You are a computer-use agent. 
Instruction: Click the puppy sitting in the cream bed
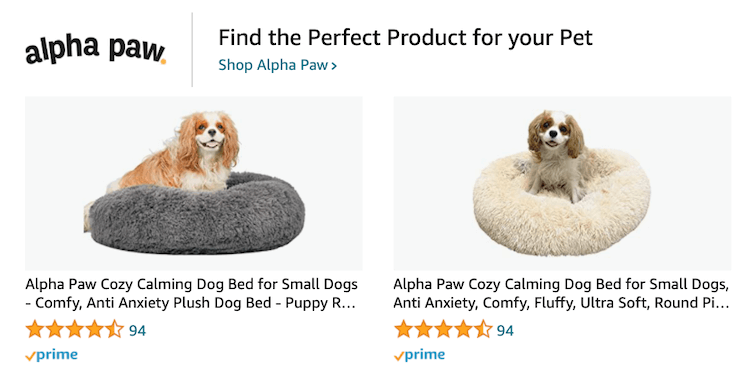click(x=556, y=154)
